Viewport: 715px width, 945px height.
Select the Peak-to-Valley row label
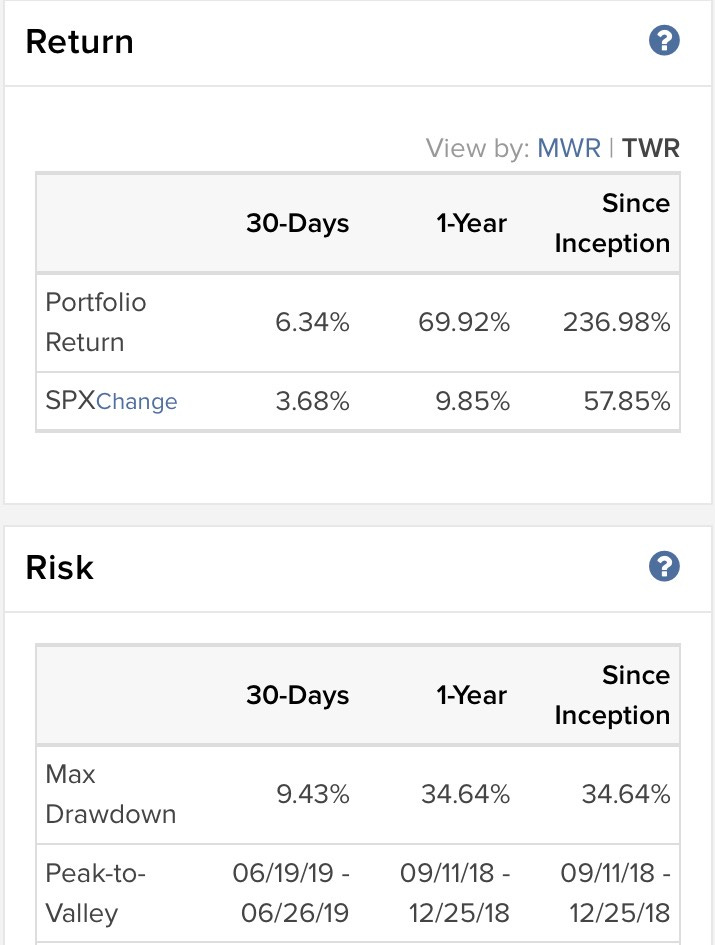coord(96,893)
